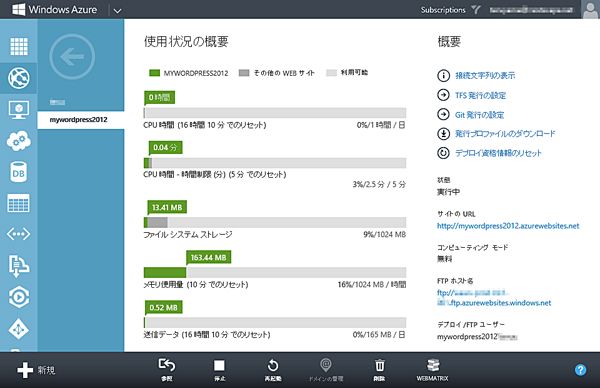Click the download icon beside publish profile link

pos(443,134)
